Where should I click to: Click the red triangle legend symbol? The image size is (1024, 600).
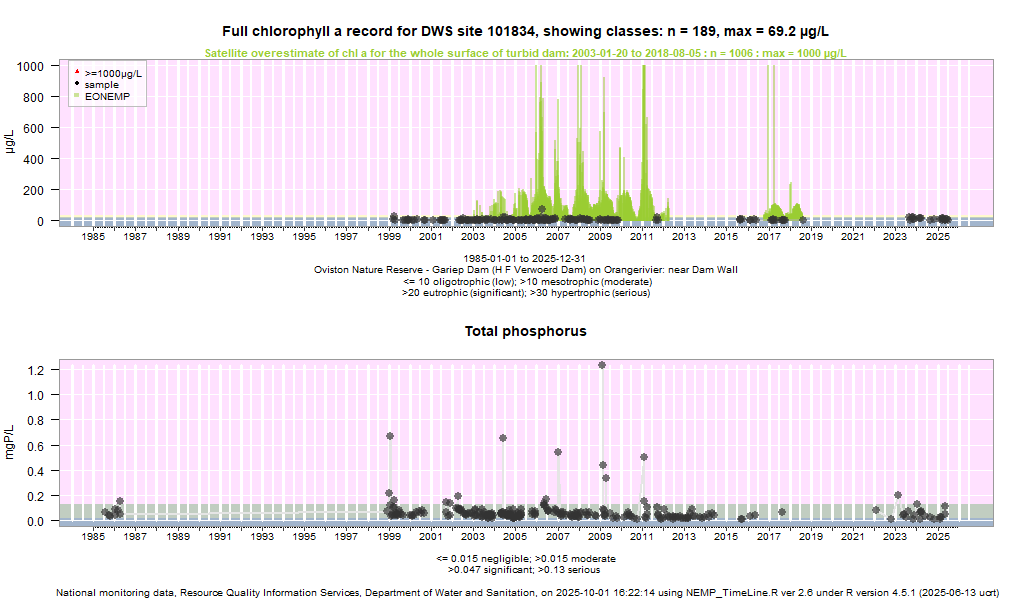[x=76, y=74]
